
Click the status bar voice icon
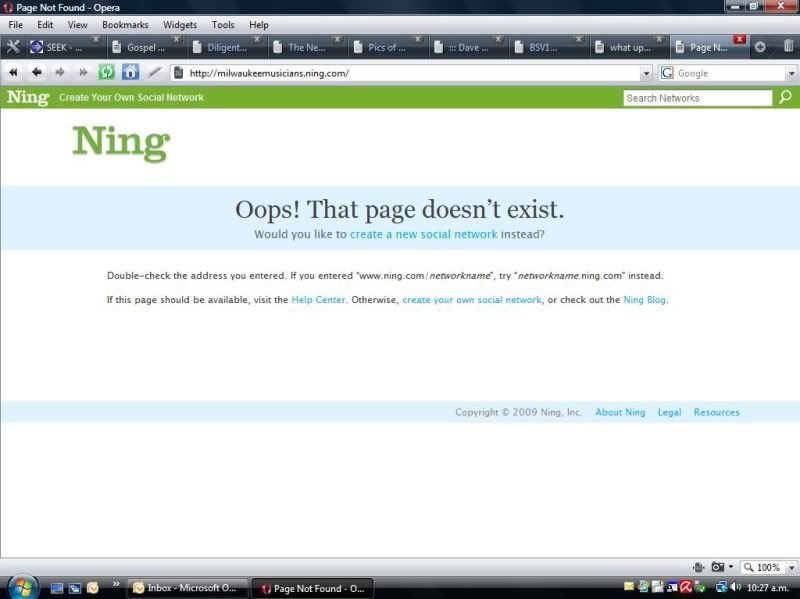coord(698,567)
